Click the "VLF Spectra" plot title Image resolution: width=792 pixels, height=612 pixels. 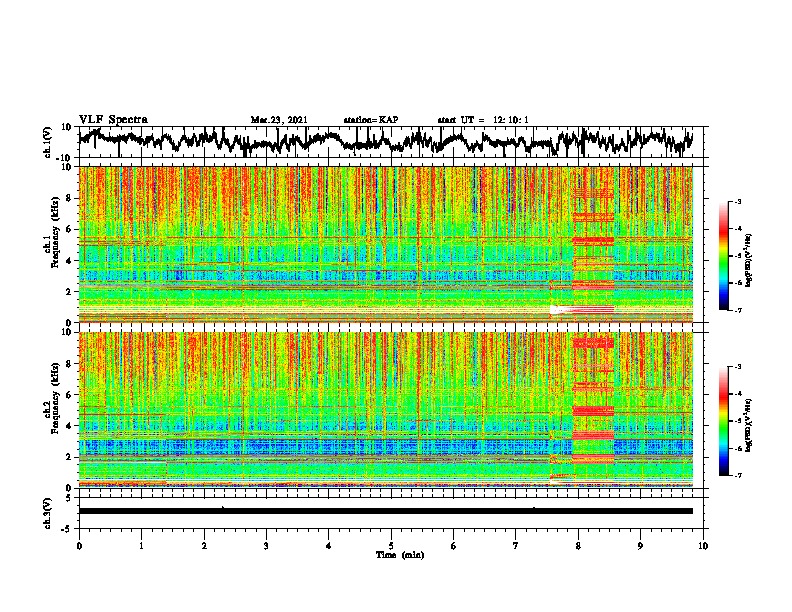pos(113,120)
